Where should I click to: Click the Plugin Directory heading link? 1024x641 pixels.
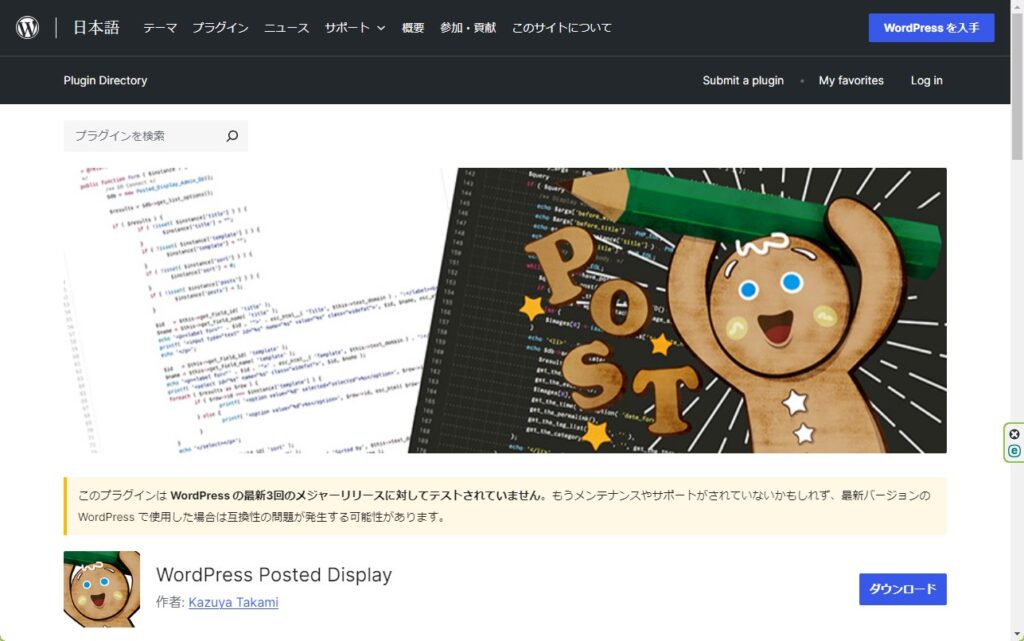point(105,80)
